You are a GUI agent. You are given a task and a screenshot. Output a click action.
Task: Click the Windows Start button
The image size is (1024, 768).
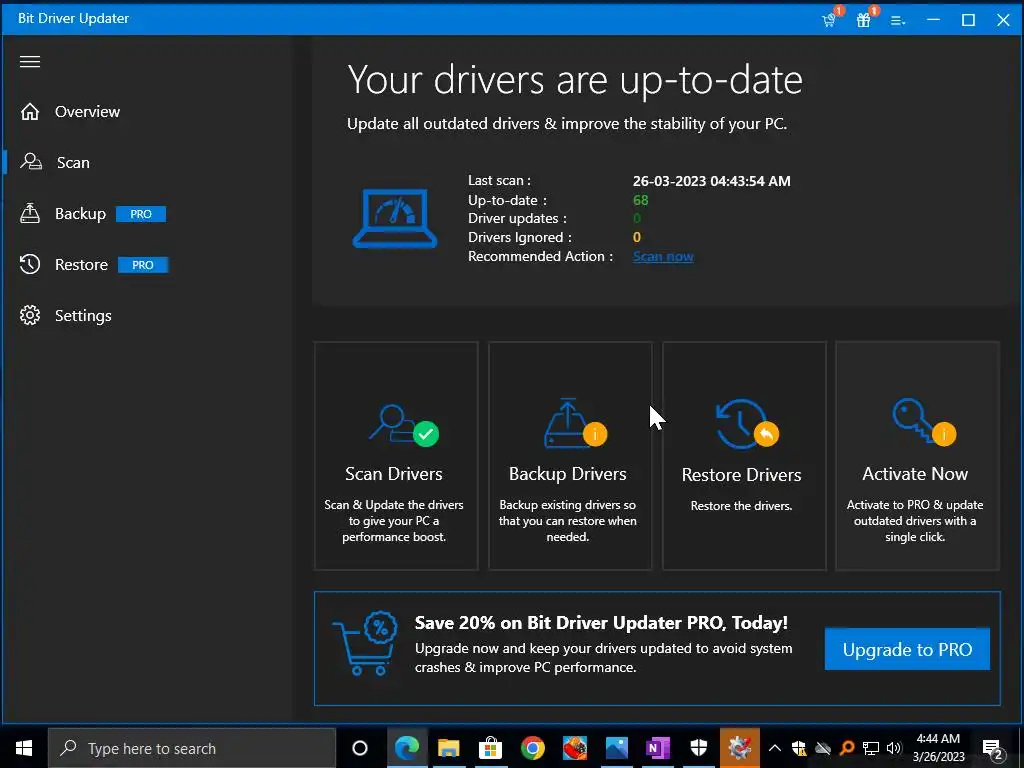24,748
